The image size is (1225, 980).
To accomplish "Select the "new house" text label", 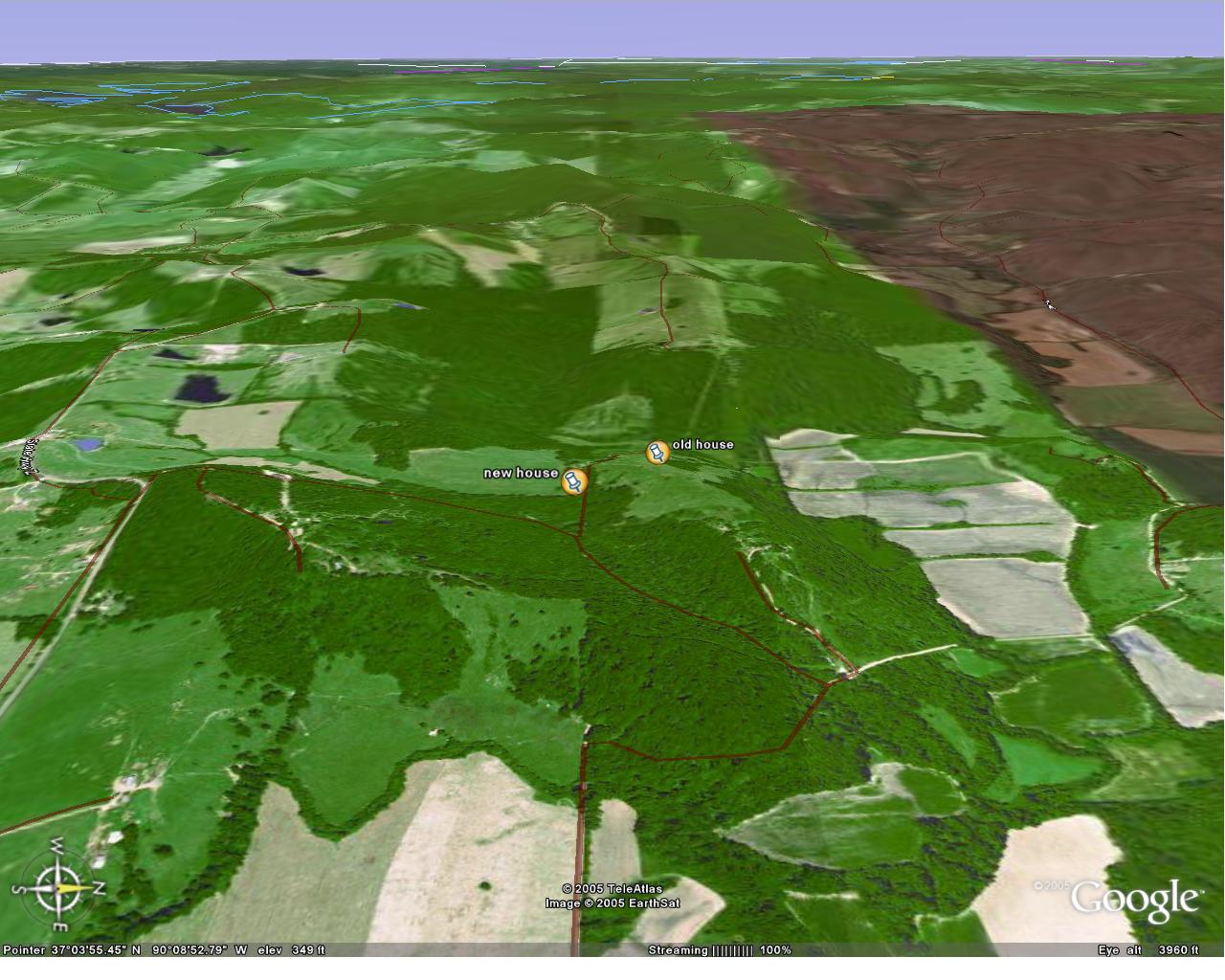I will coord(521,473).
